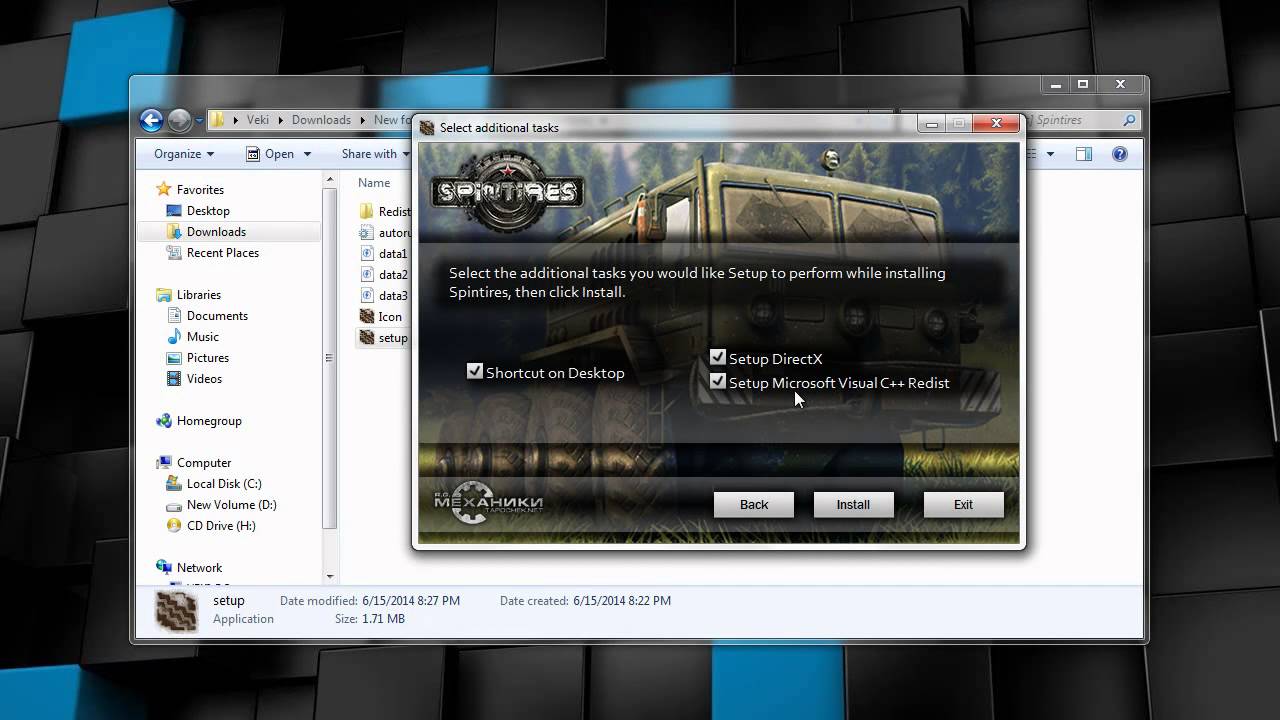Click the Date created value 6/15/2014 8:22 PM
This screenshot has height=720, width=1280.
click(622, 601)
